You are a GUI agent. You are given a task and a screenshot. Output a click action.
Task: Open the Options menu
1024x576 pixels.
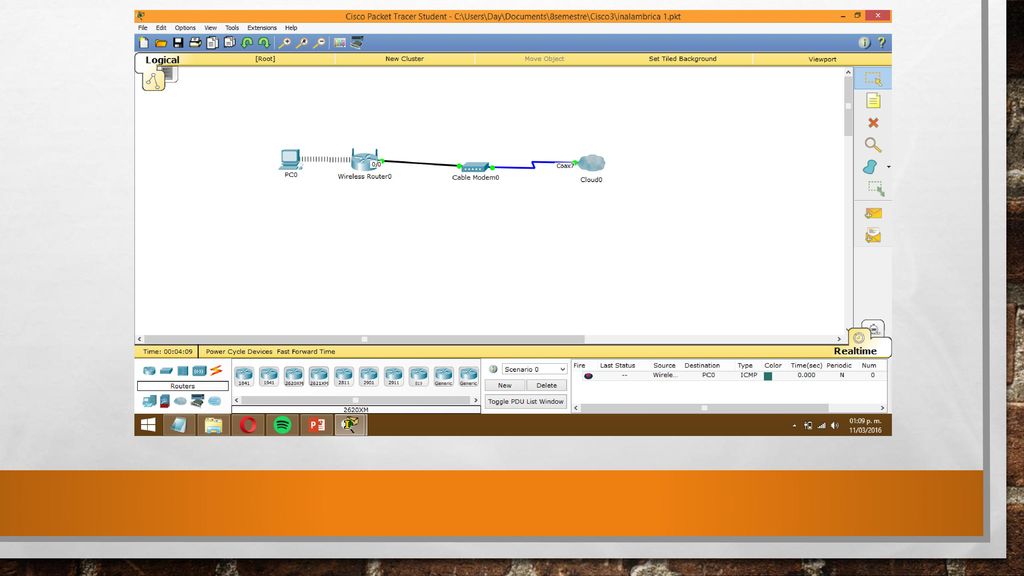point(185,28)
